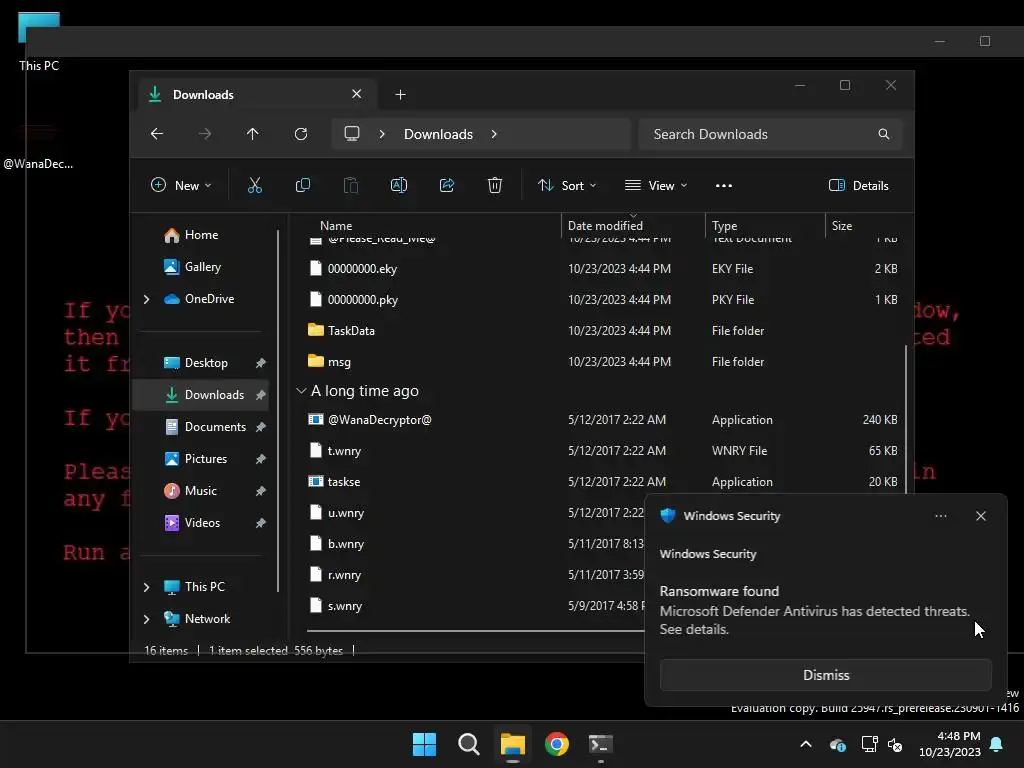
Task: Sort by Size column header
Action: coord(842,225)
